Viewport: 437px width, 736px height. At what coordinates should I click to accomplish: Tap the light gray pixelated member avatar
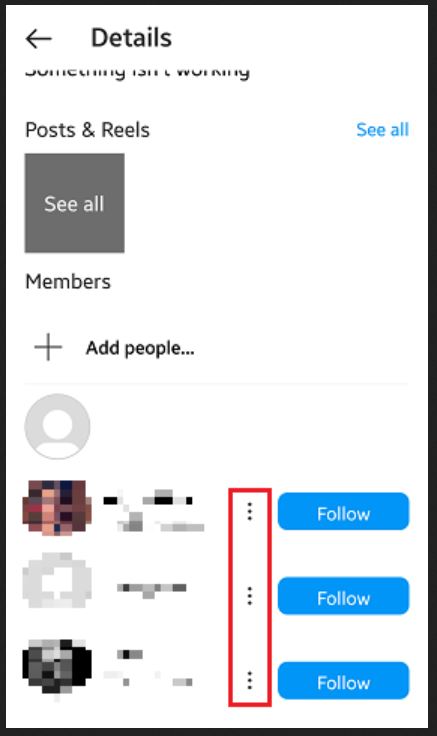click(x=57, y=581)
